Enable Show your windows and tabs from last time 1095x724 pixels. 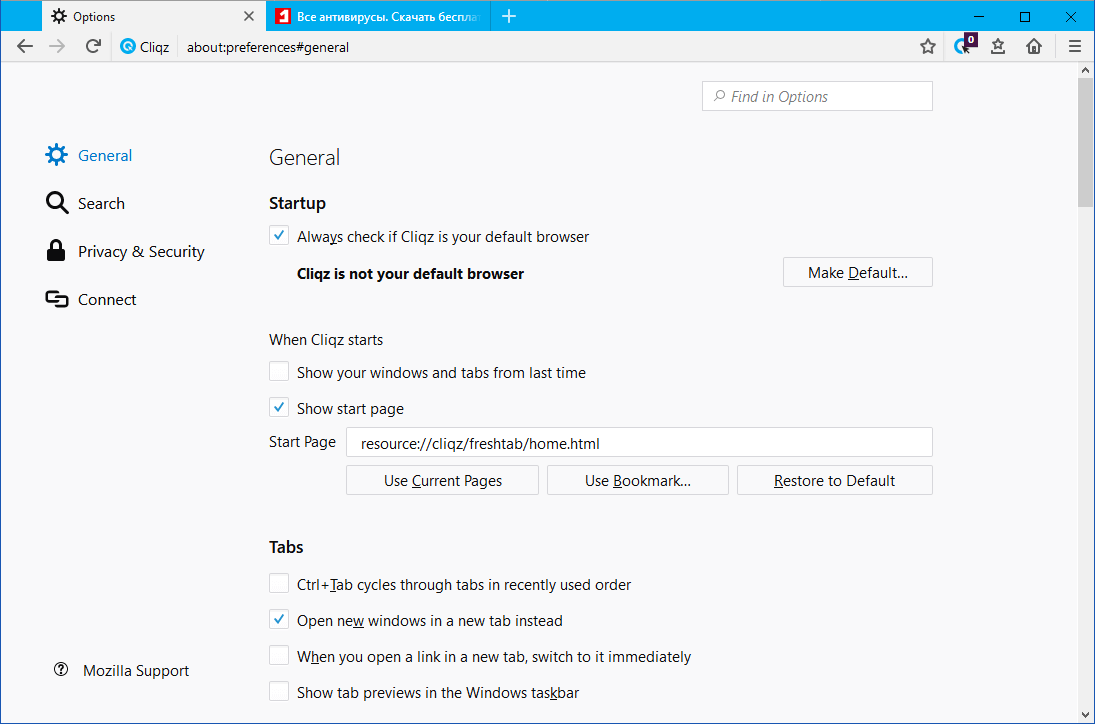pyautogui.click(x=279, y=372)
